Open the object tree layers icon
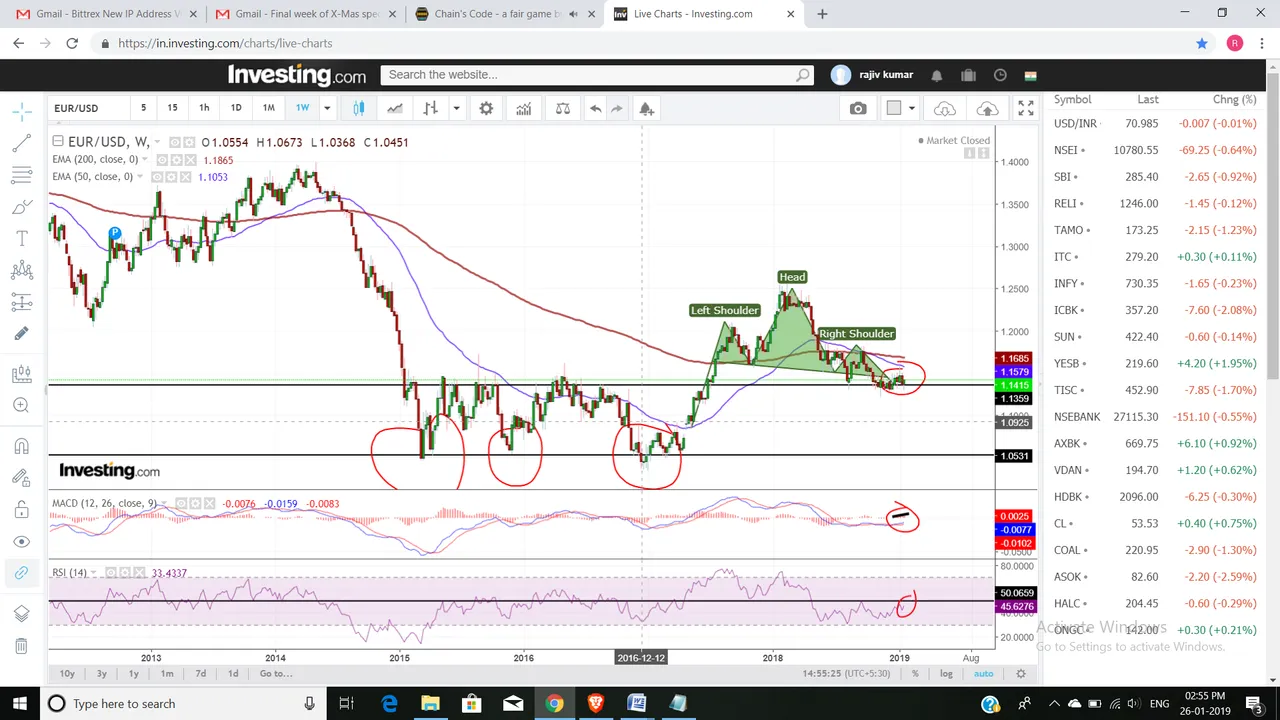 pos(21,614)
